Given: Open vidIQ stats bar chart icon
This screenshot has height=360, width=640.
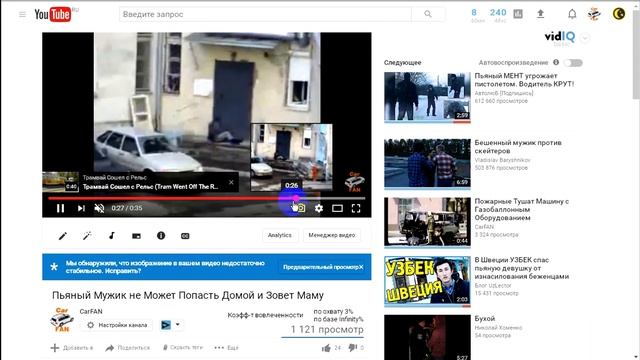Looking at the screenshot, I should [518, 14].
